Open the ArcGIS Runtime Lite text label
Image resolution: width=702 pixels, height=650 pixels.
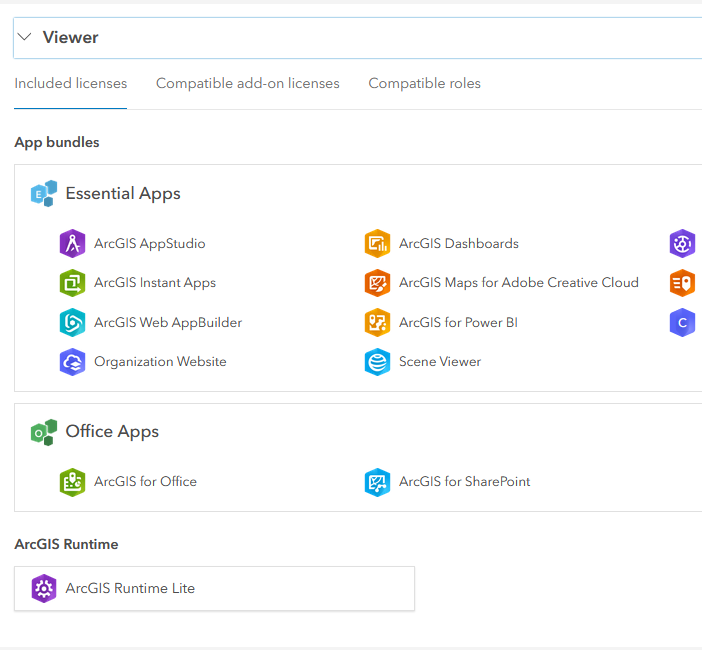(x=130, y=589)
